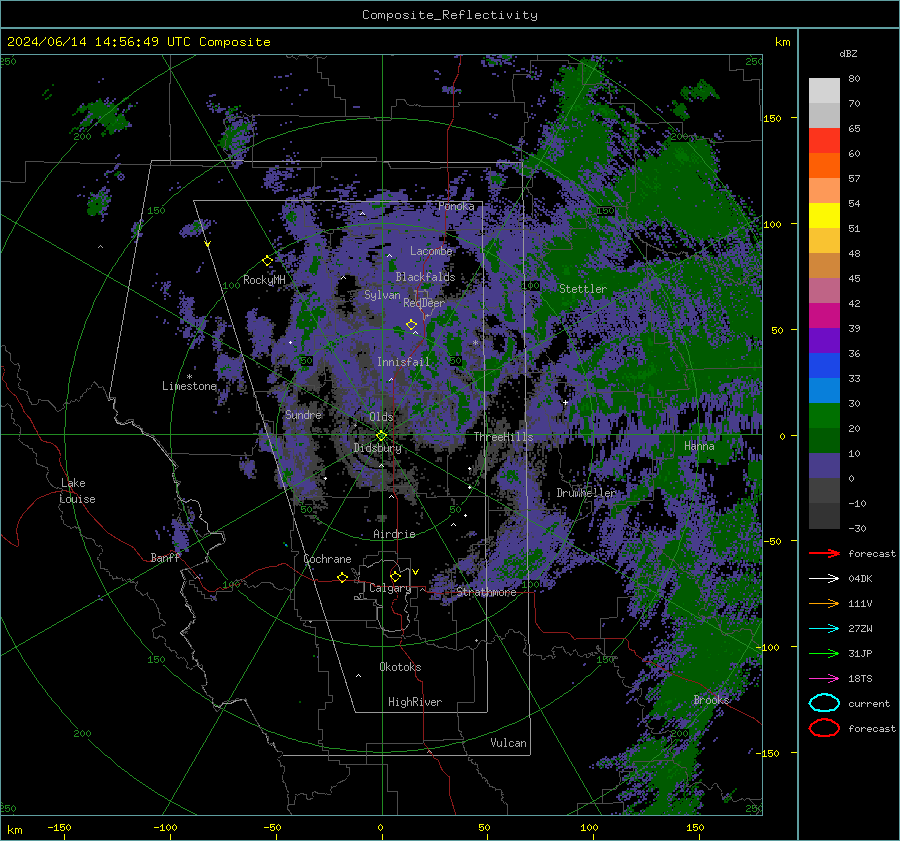This screenshot has width=900, height=841.
Task: Click the Sylvan town label
Action: [x=382, y=295]
